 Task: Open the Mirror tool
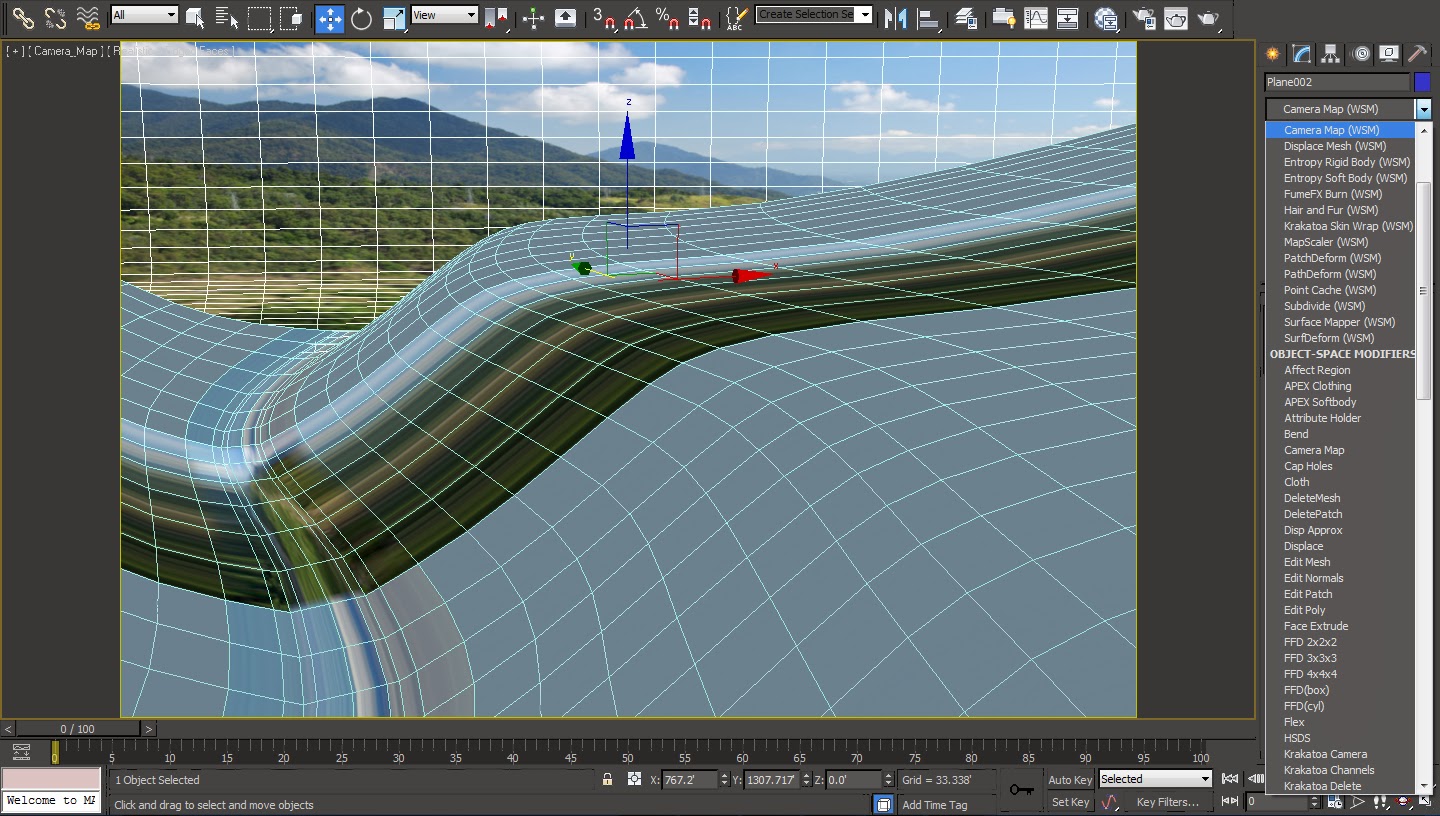point(895,18)
